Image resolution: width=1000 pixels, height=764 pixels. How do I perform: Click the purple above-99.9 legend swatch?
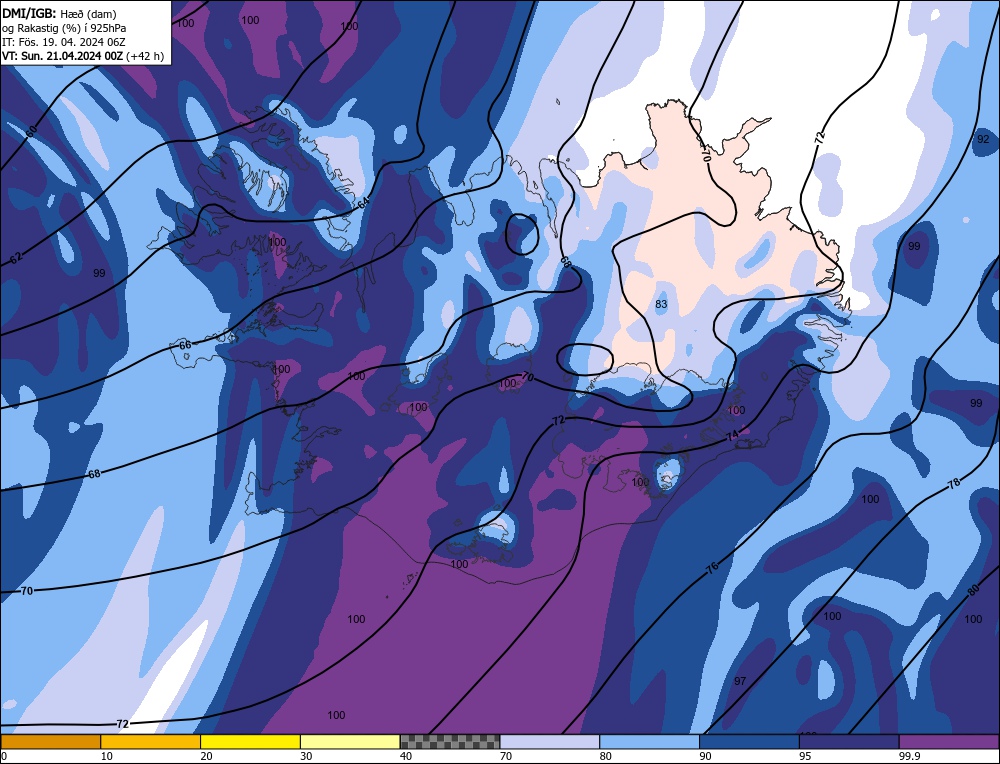[x=949, y=741]
